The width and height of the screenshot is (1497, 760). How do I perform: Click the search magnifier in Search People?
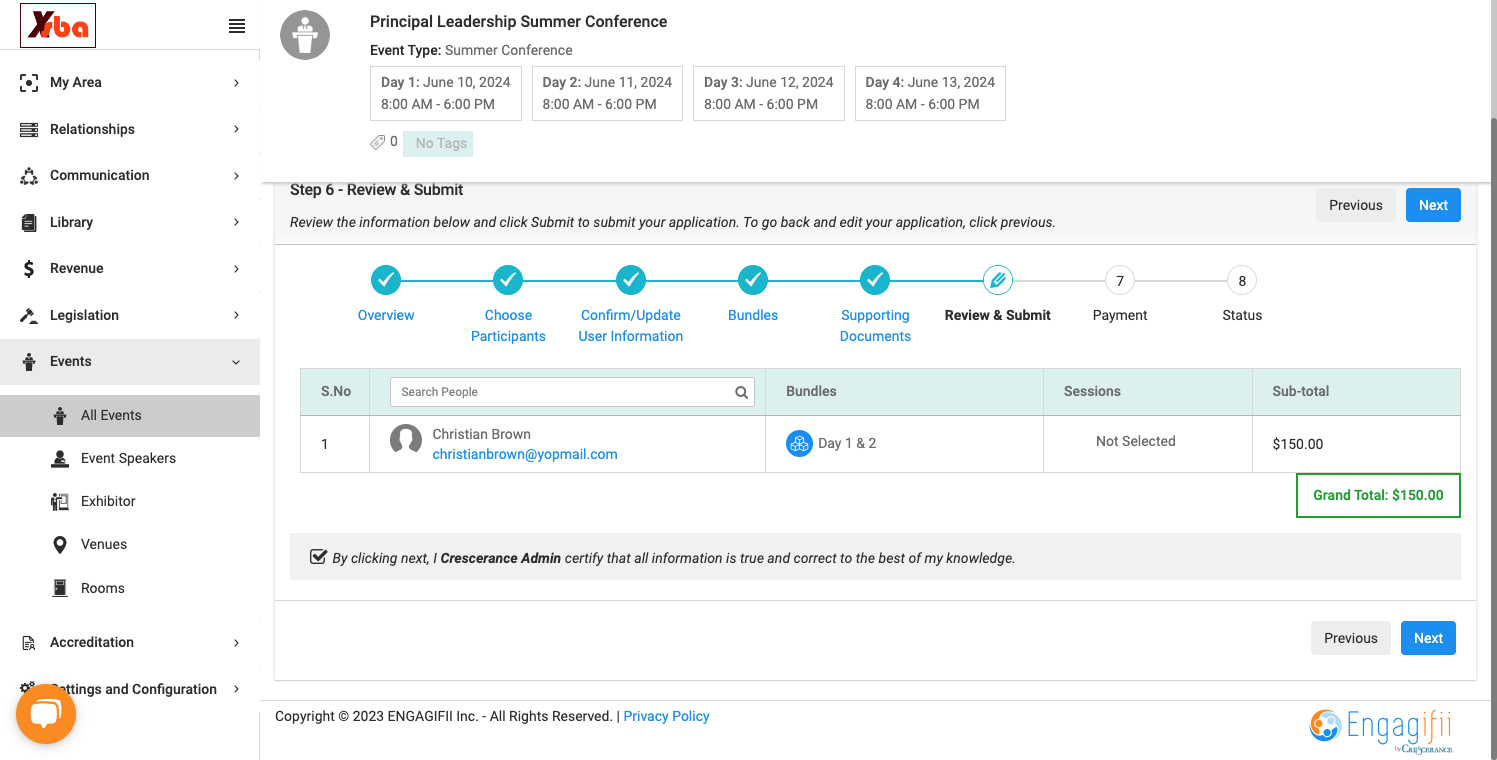click(742, 392)
